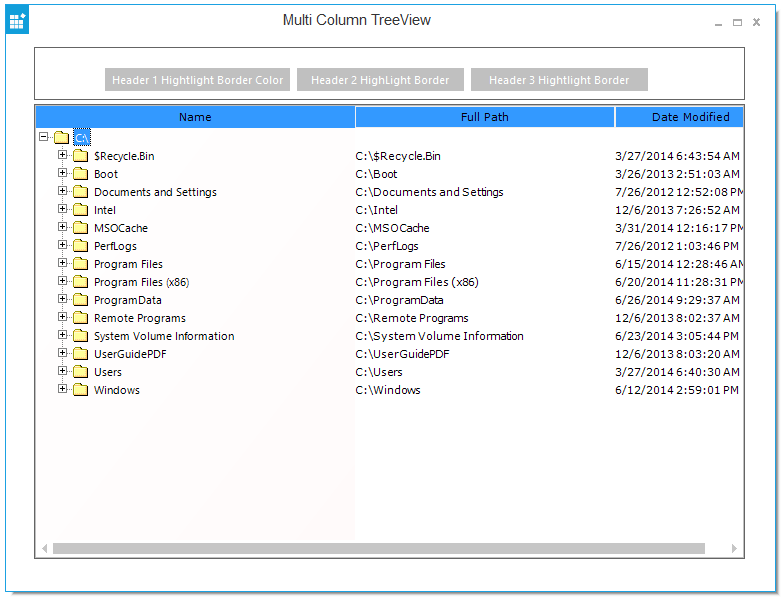783x597 pixels.
Task: Collapse the root C: drive node
Action: coord(43,136)
